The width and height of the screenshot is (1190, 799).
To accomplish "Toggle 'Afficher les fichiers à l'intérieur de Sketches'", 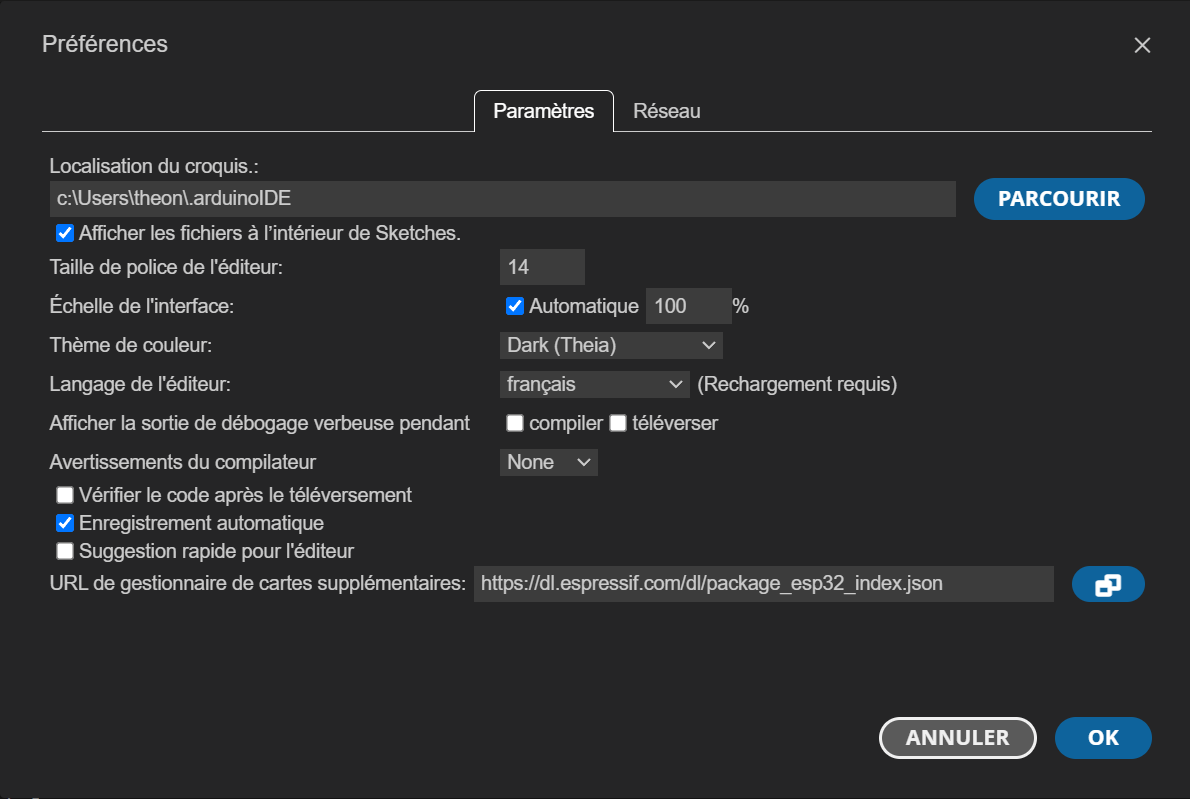I will pos(64,233).
